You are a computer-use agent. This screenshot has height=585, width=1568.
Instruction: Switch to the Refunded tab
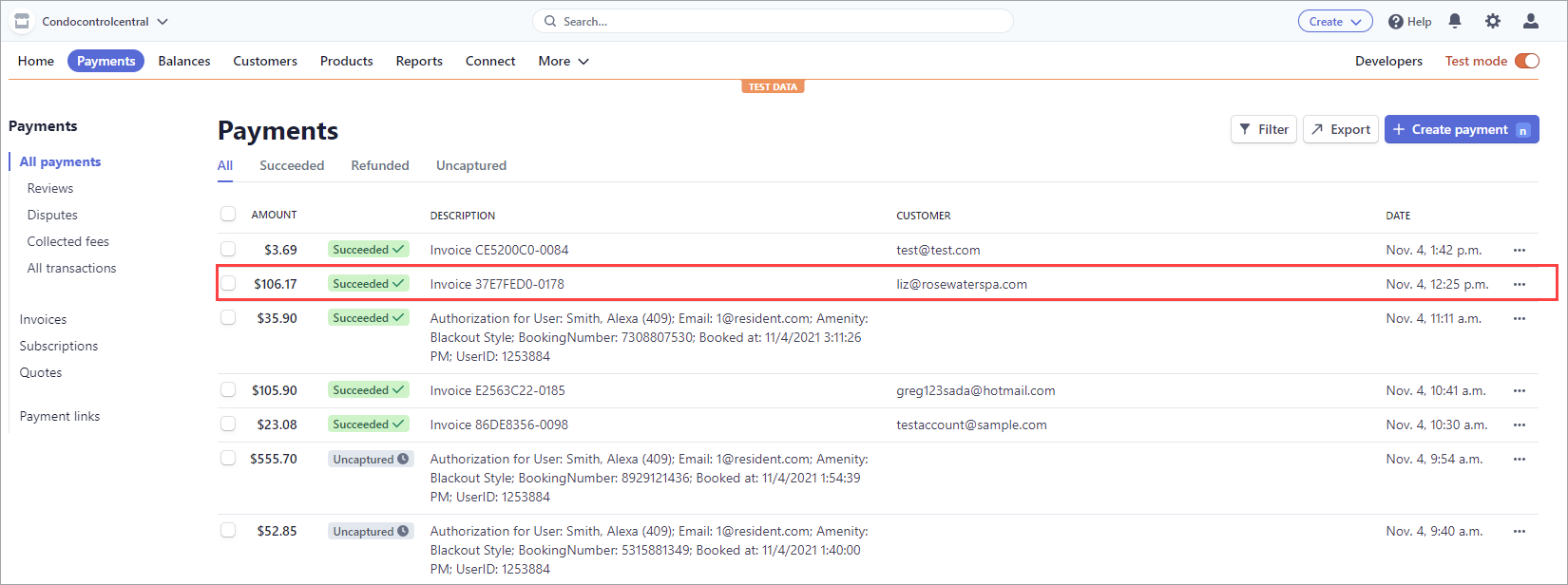point(379,165)
